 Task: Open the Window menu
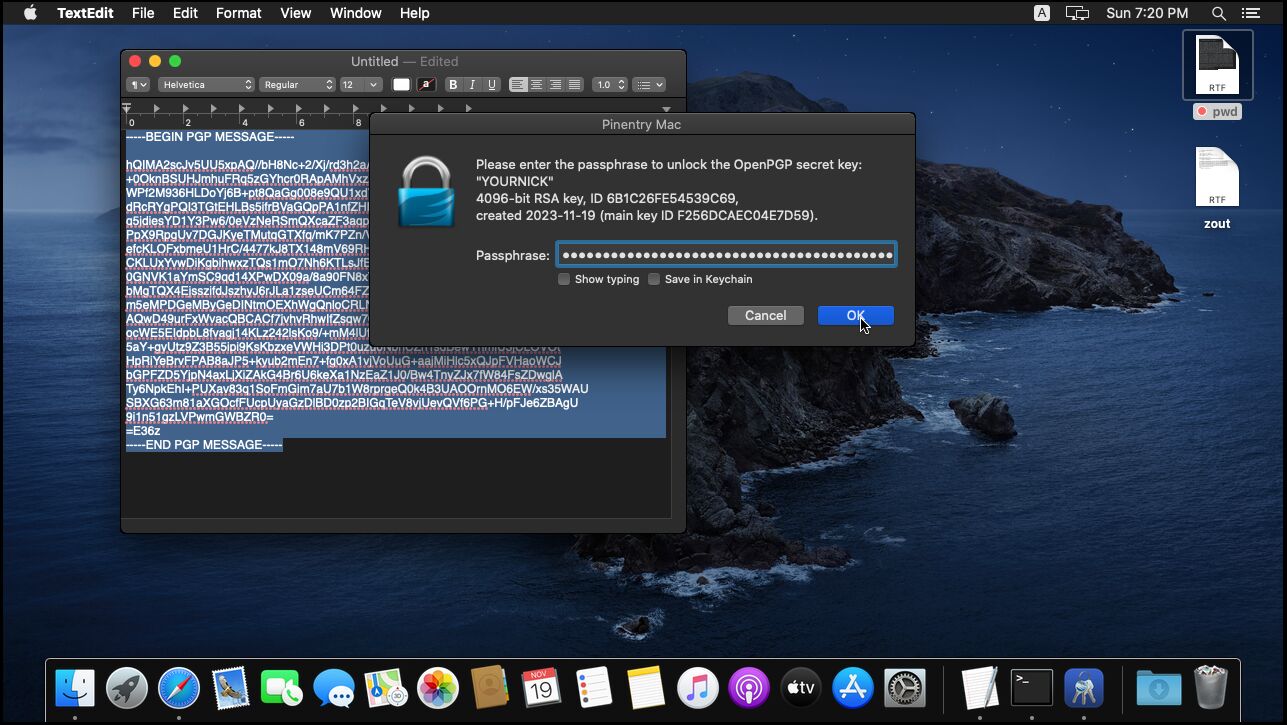click(355, 13)
